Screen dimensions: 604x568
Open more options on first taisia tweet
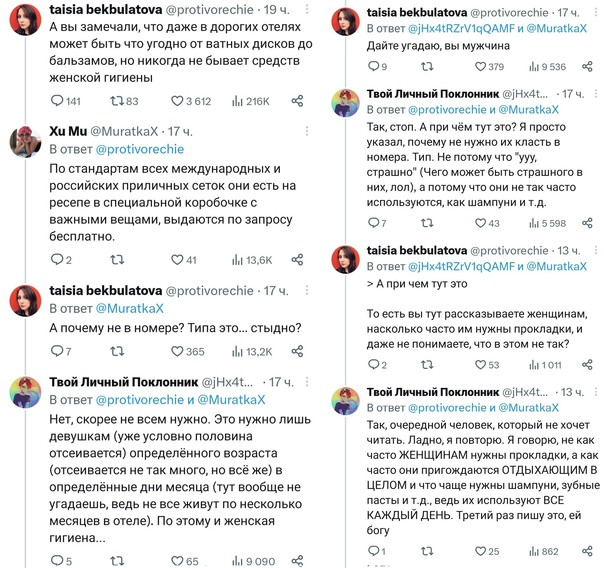click(x=307, y=9)
